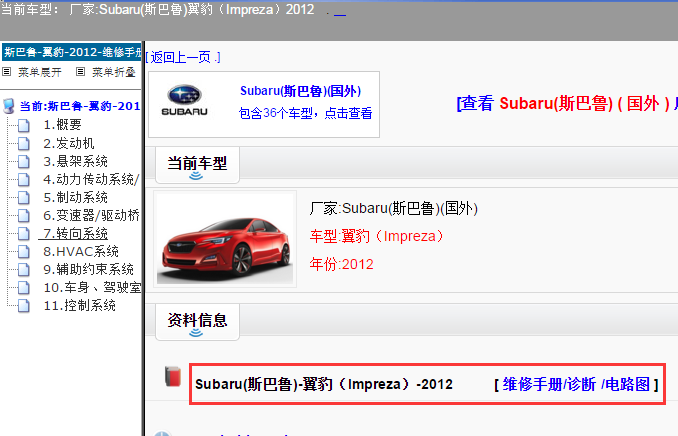Open the 5.制动系统 section

click(75, 198)
